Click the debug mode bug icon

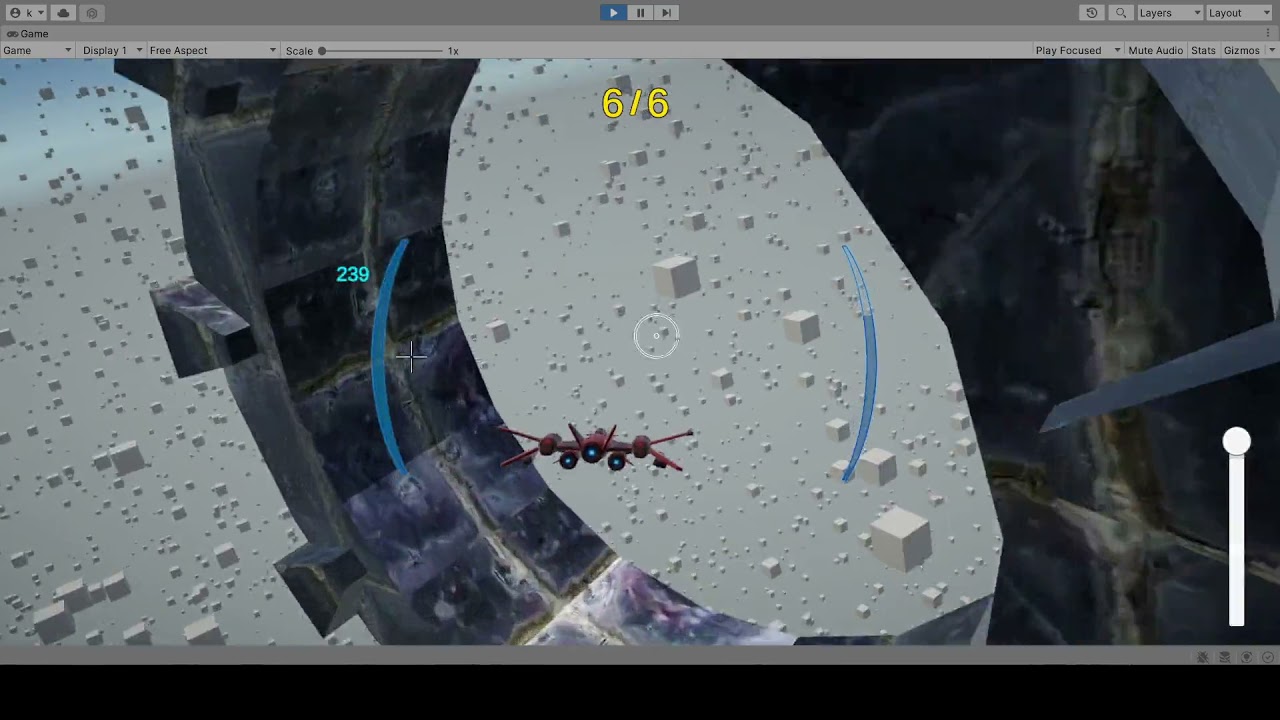[1203, 657]
